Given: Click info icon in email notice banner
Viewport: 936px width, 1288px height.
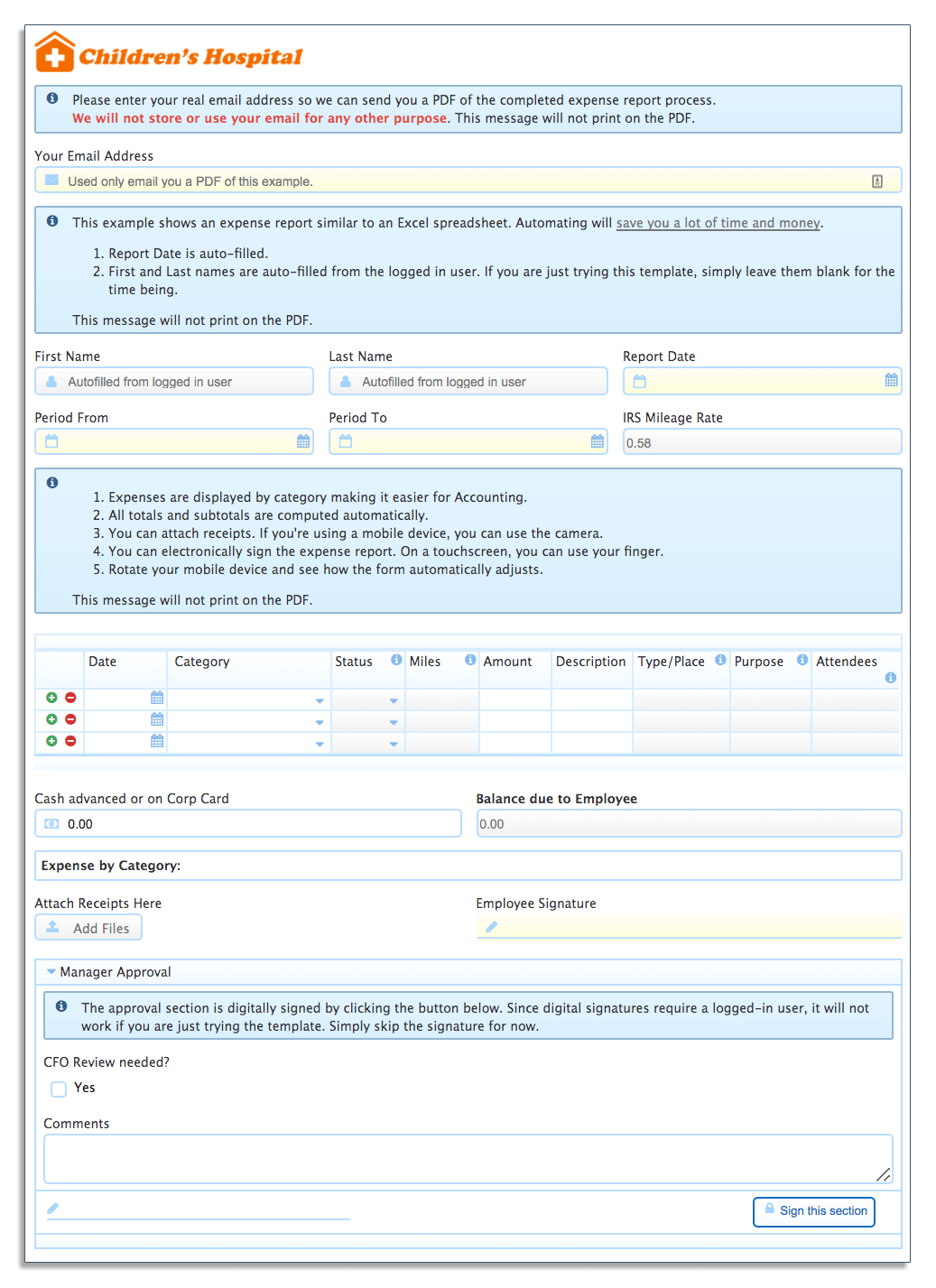Looking at the screenshot, I should point(52,98).
